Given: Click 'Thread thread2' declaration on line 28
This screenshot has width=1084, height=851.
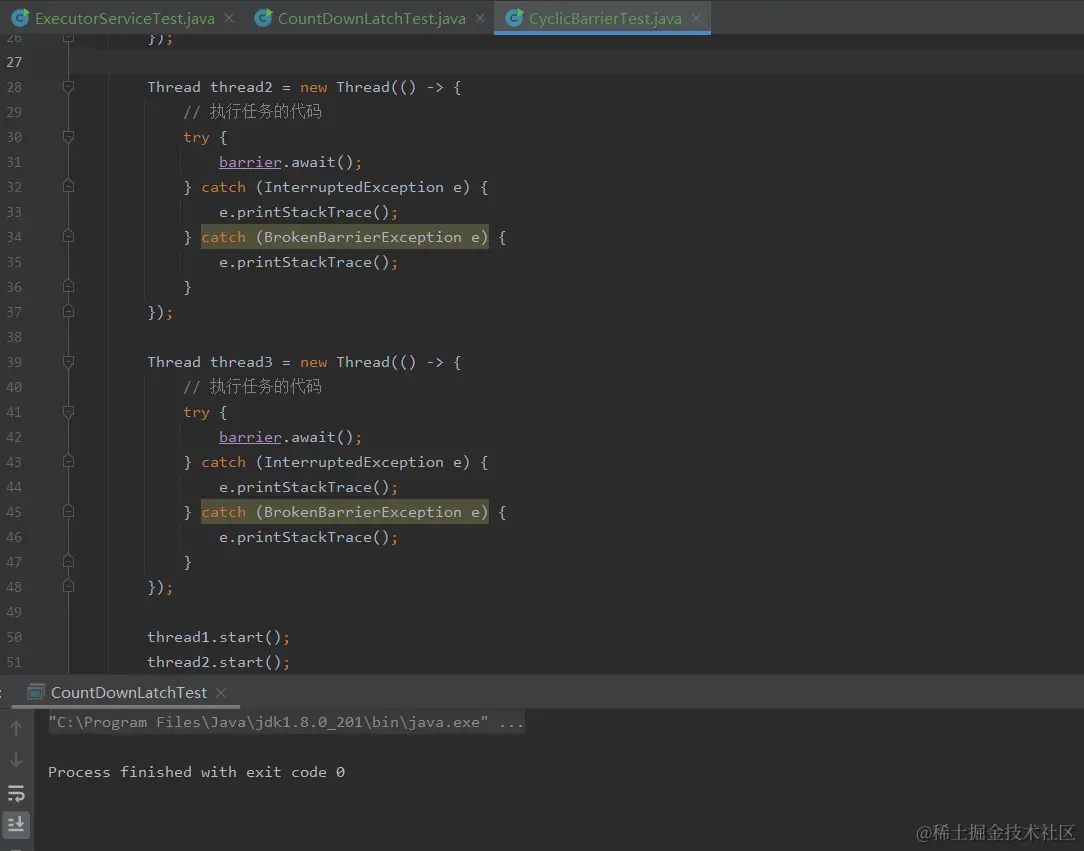Looking at the screenshot, I should click(x=209, y=87).
